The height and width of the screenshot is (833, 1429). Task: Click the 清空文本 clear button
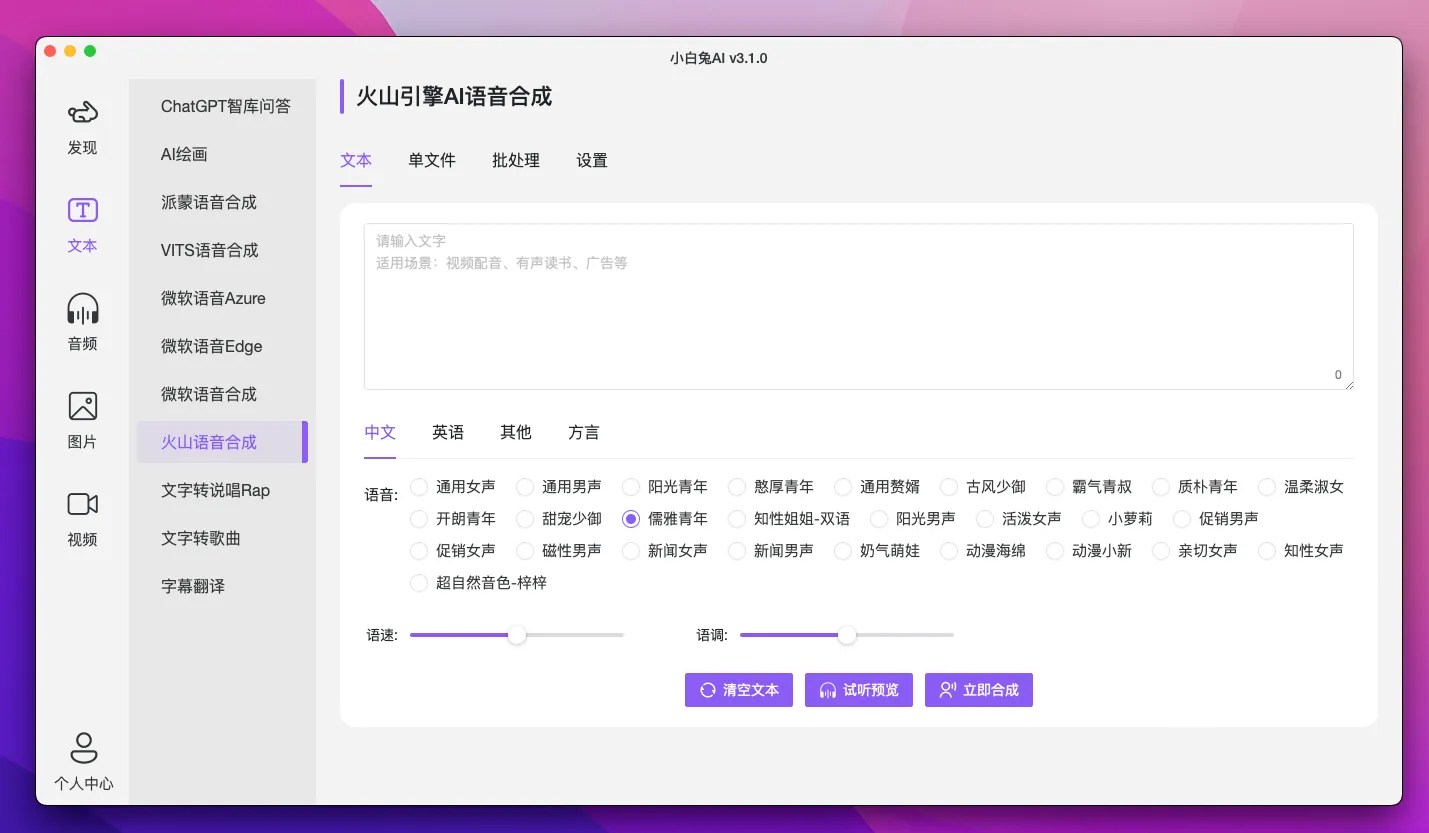[x=739, y=690]
